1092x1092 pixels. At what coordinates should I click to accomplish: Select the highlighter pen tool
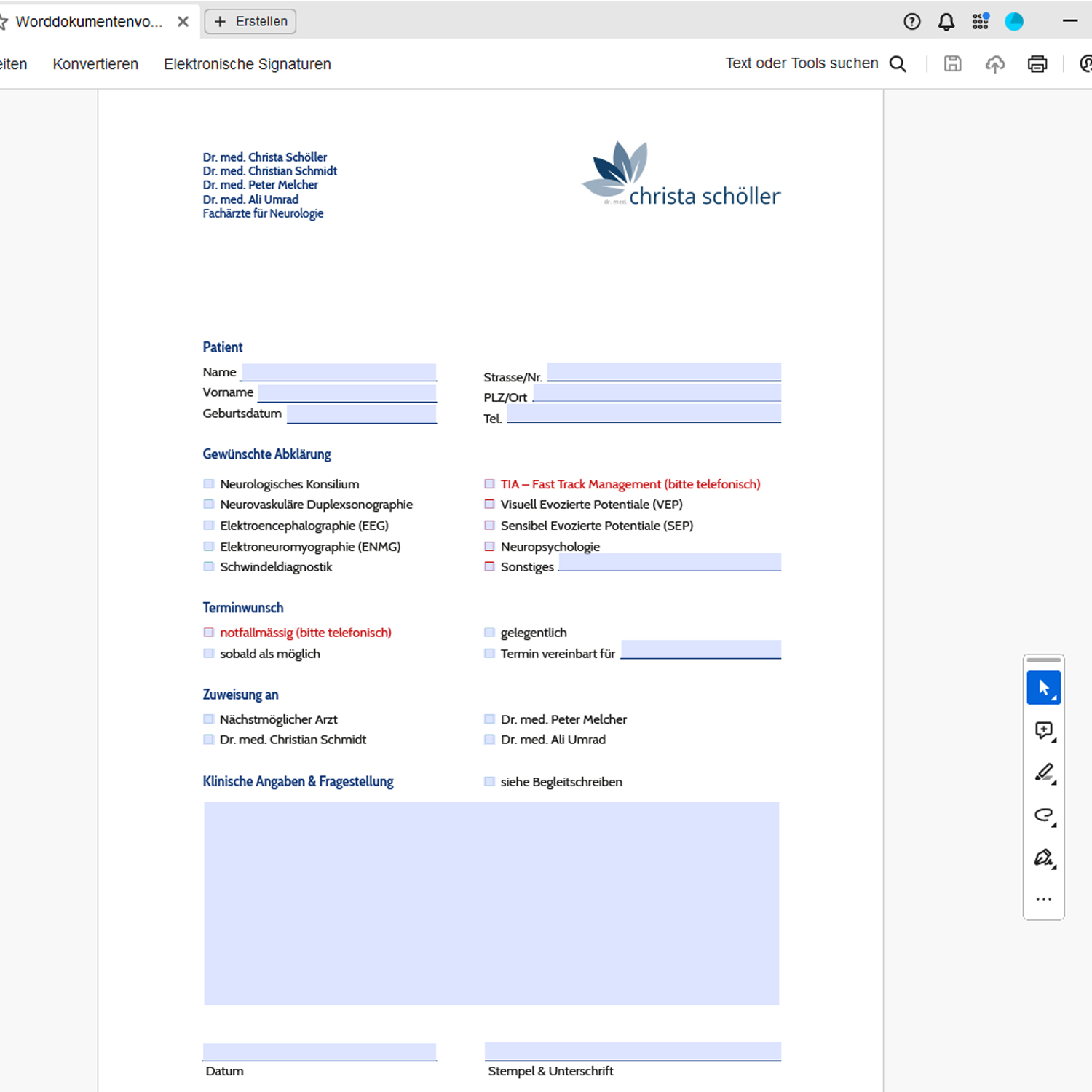coord(1043,772)
